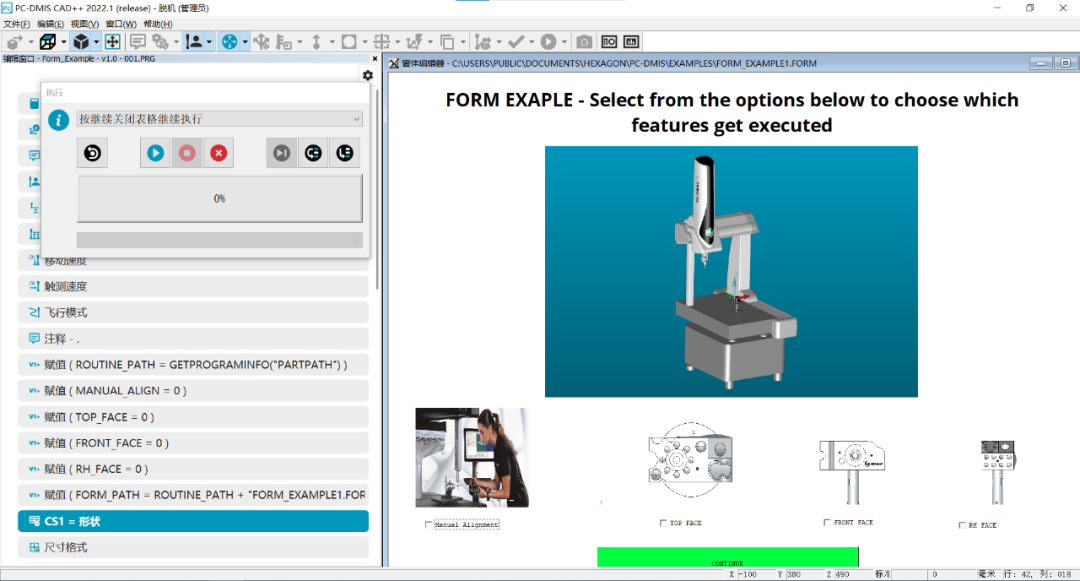Click the square feature toolbar icon

pyautogui.click(x=349, y=42)
